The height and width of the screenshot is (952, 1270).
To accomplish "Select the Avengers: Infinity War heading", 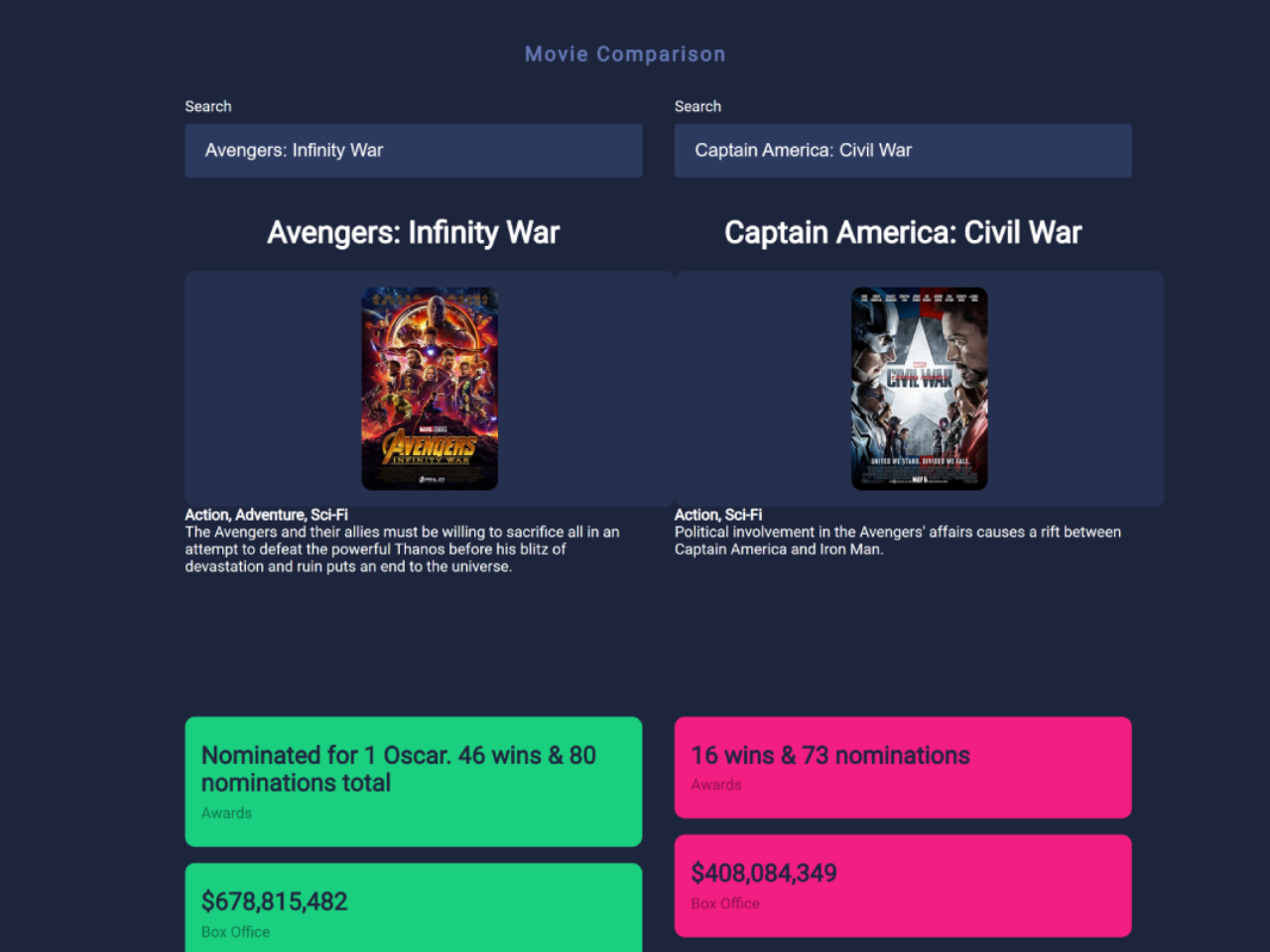I will [413, 232].
